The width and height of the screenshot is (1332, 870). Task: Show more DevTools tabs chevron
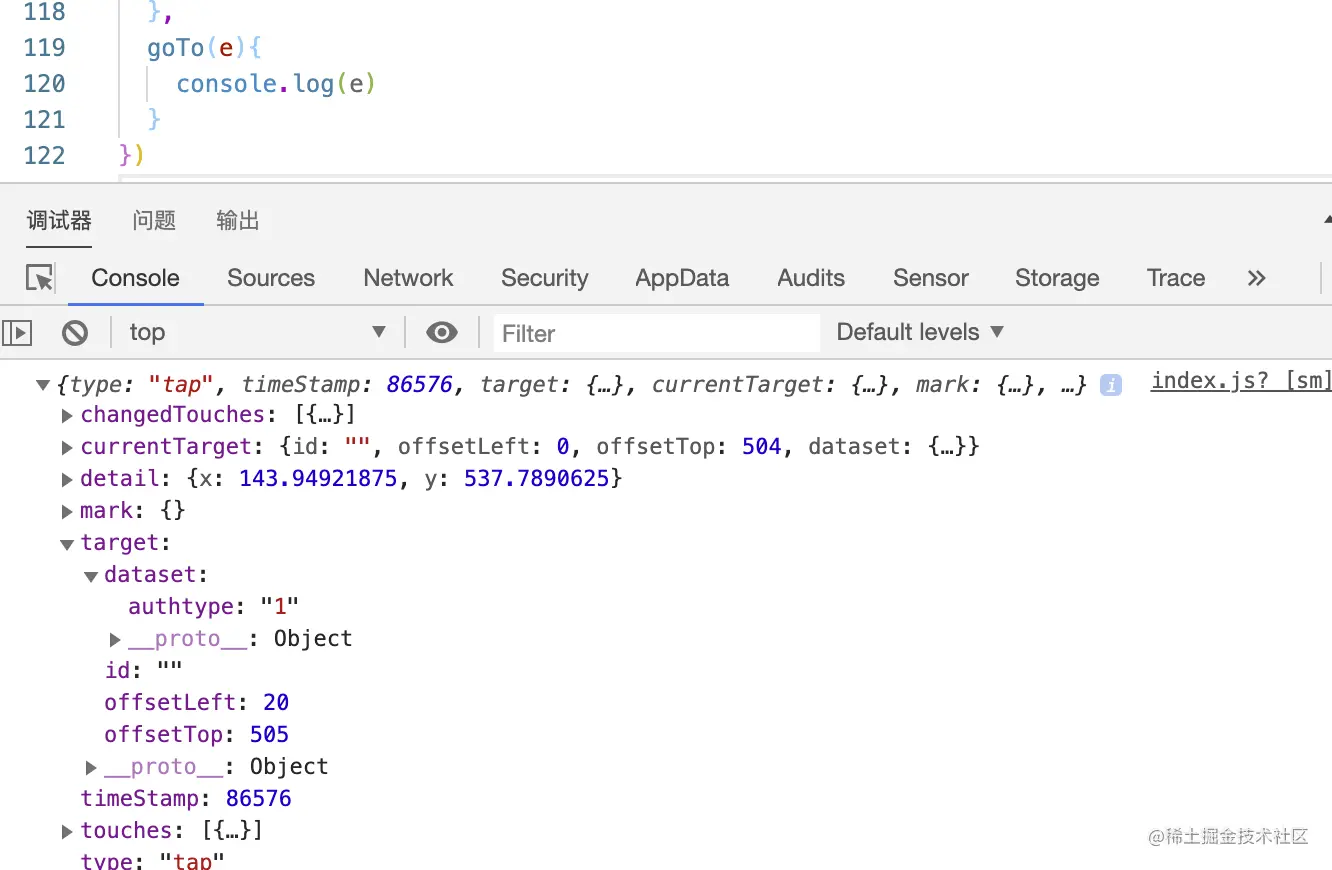(x=1257, y=278)
